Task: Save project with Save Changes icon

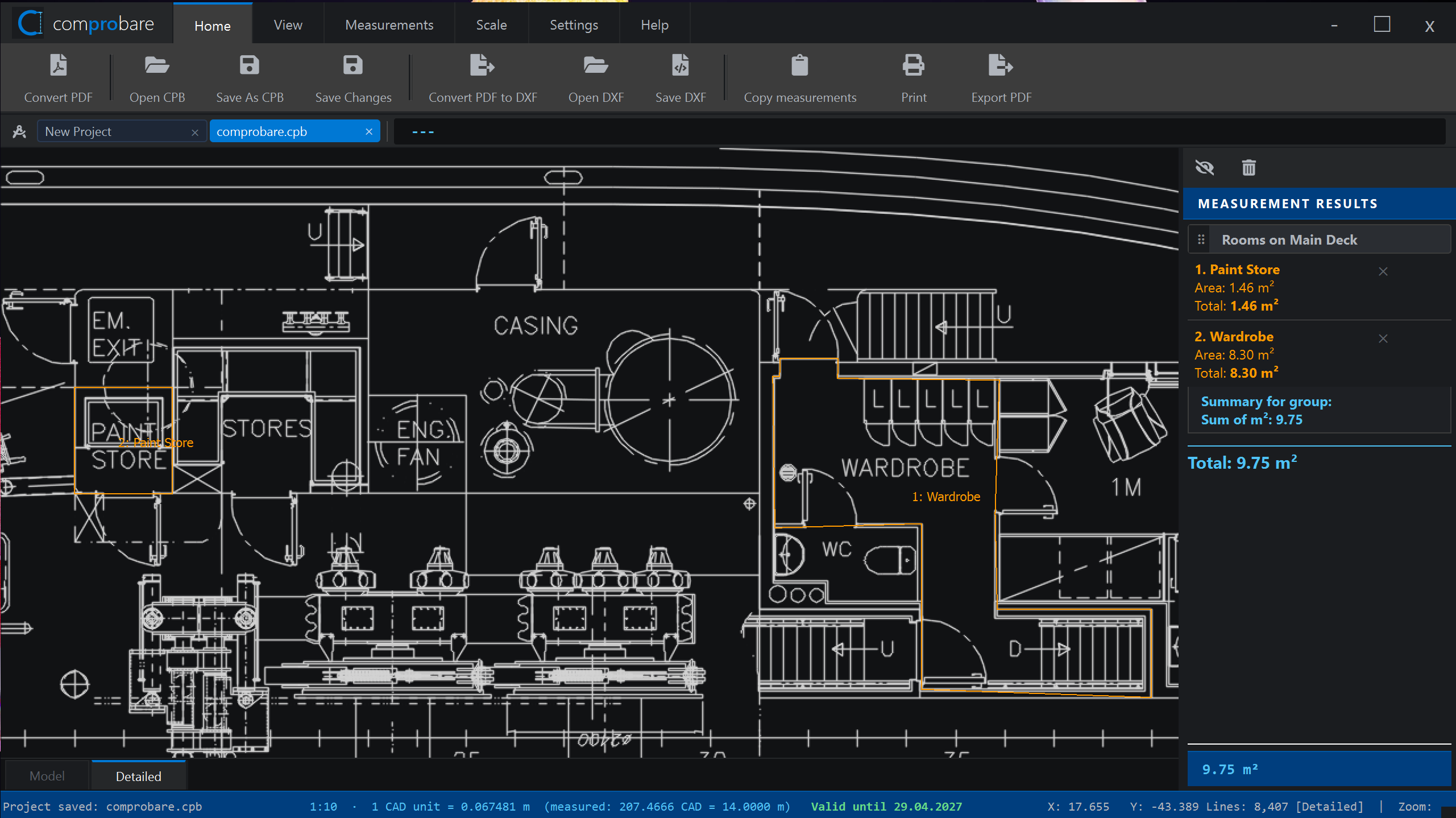Action: (352, 65)
